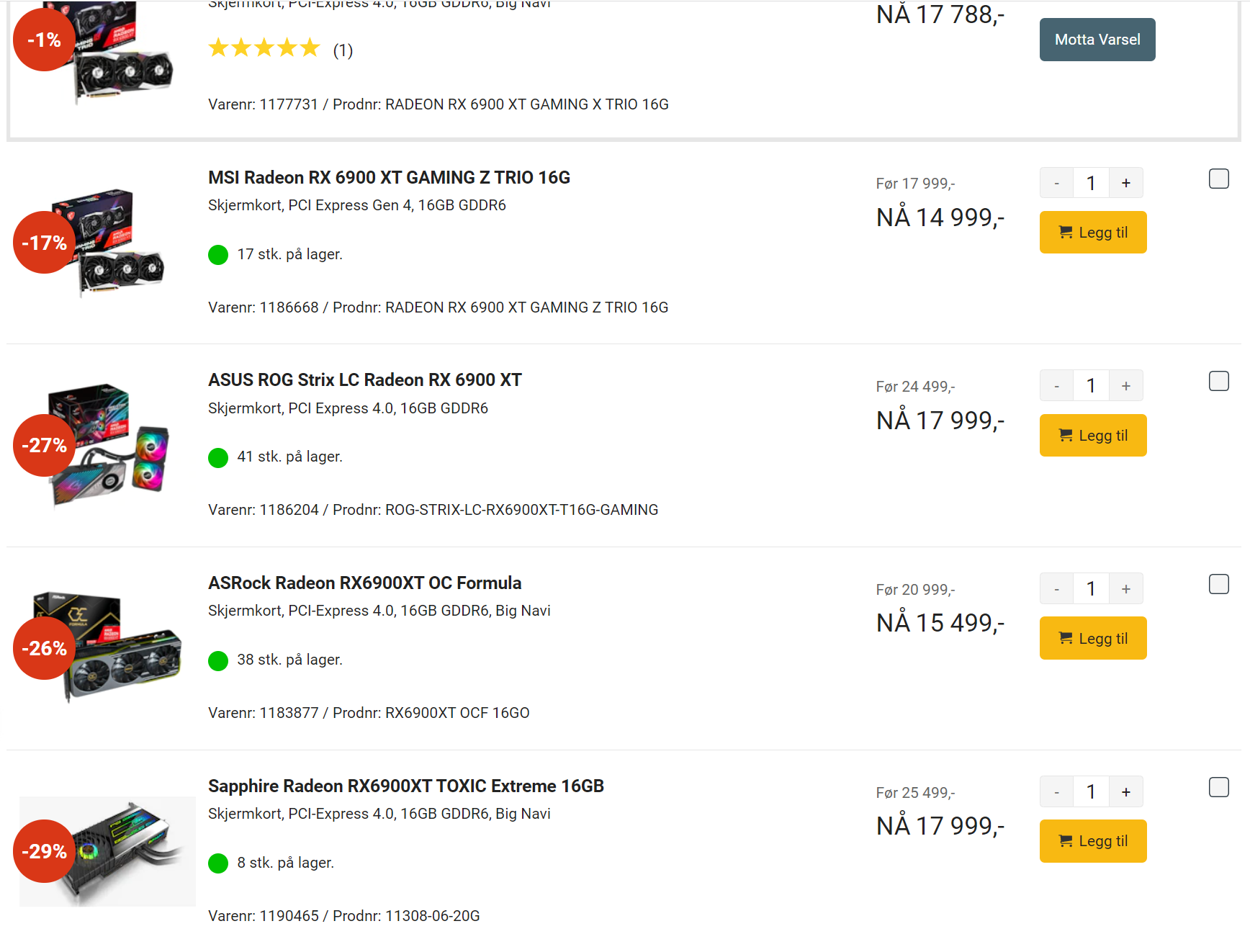Select text Varenr: 1190465 / Prodnr: 11308-06-20G
Image resolution: width=1250 pixels, height=952 pixels.
(343, 916)
